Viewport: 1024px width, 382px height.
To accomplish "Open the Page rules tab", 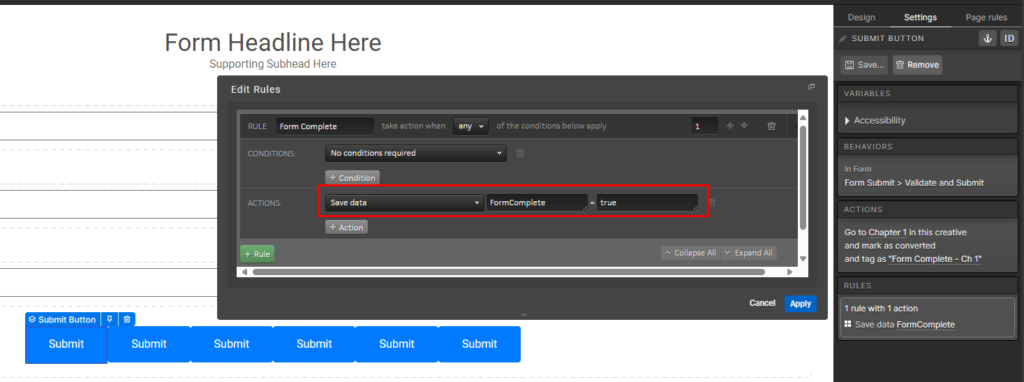I will (986, 18).
